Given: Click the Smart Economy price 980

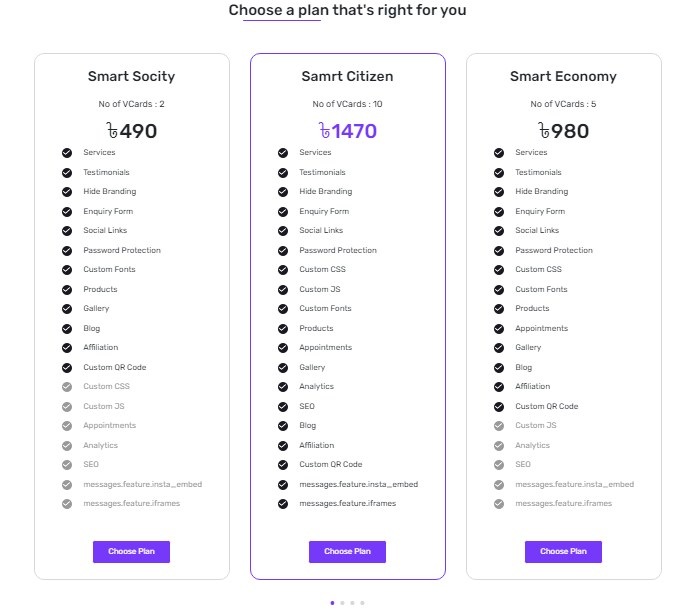Looking at the screenshot, I should [x=563, y=131].
